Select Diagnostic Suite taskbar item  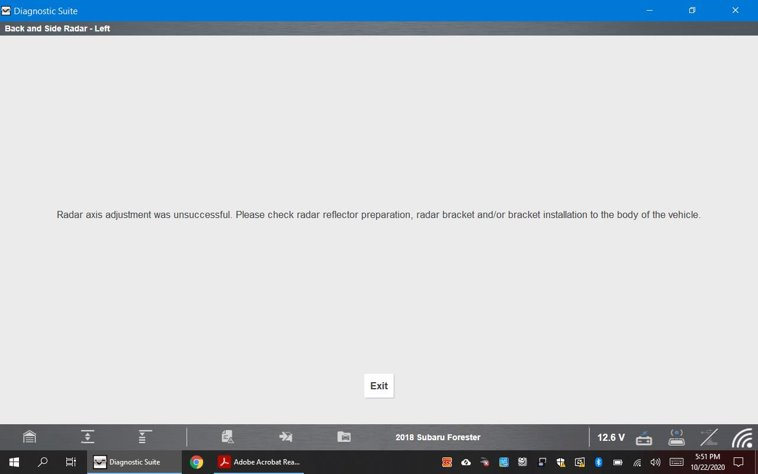point(128,462)
